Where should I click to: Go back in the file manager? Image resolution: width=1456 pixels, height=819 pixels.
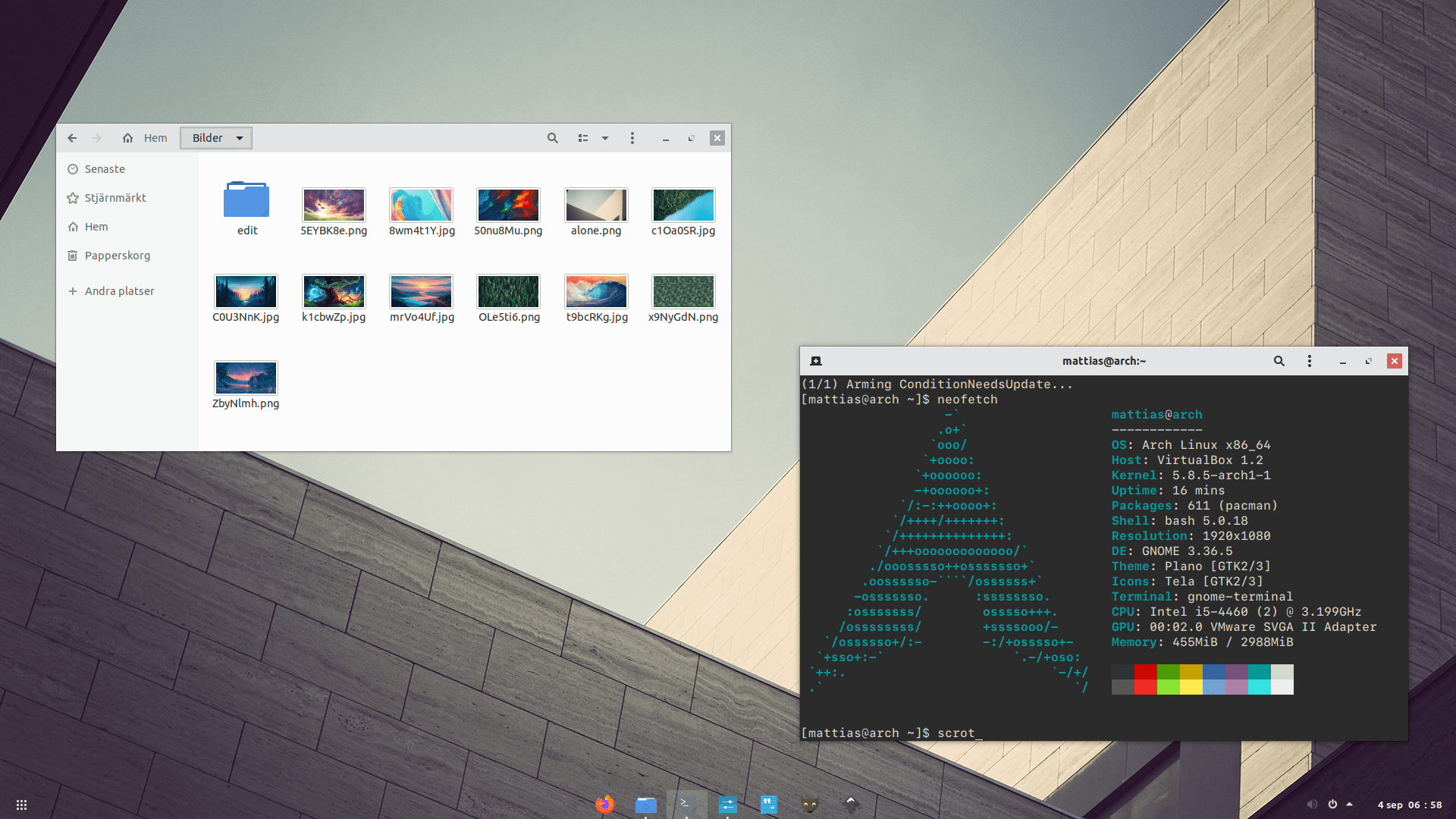[72, 138]
